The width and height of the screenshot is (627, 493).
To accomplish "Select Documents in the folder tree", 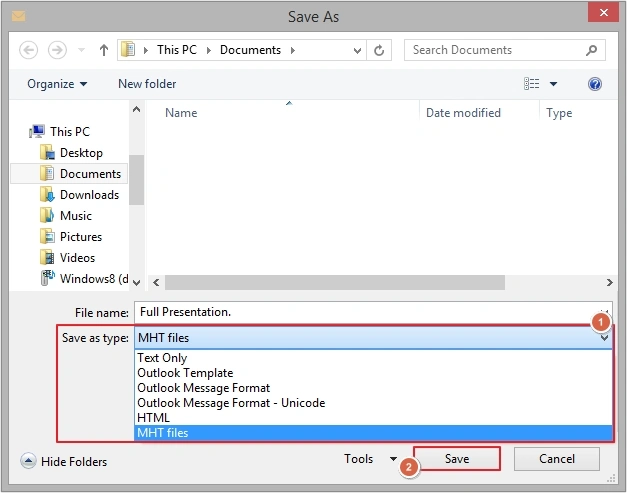I will point(90,174).
